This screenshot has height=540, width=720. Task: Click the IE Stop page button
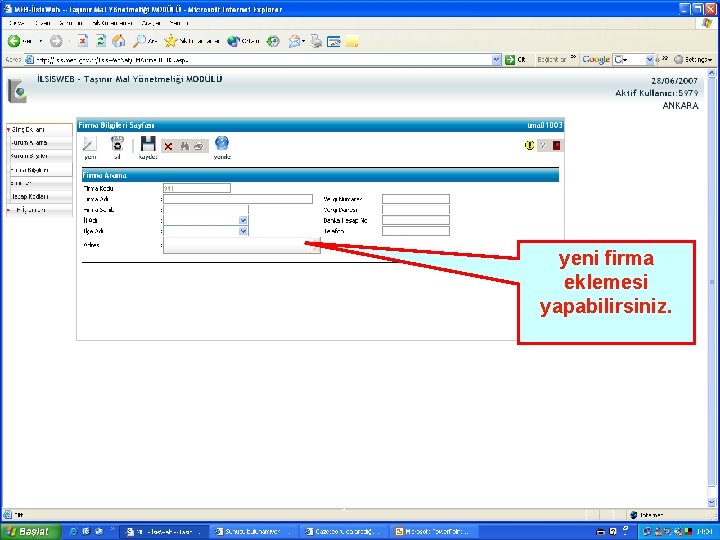pos(83,41)
